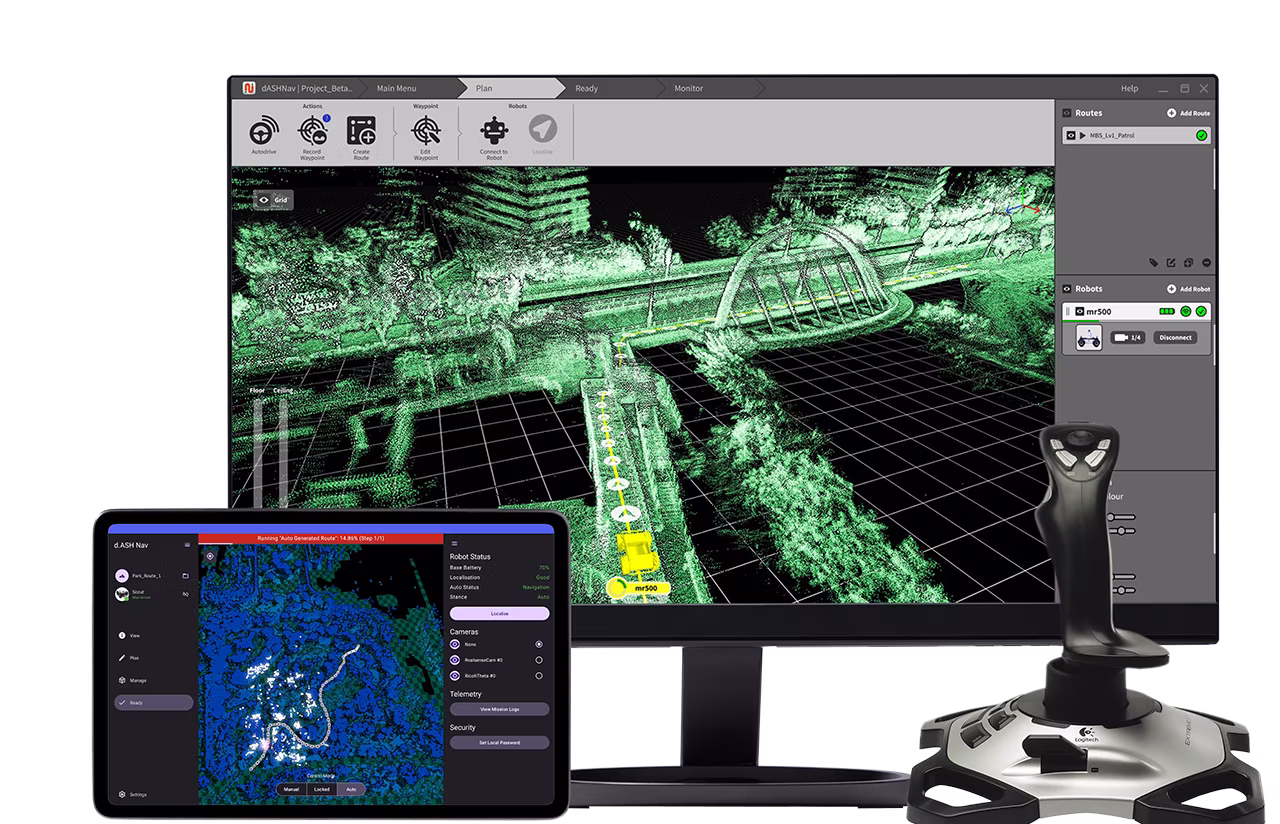Click the Connect to Robot icon
Image resolution: width=1280 pixels, height=824 pixels.
[x=494, y=130]
